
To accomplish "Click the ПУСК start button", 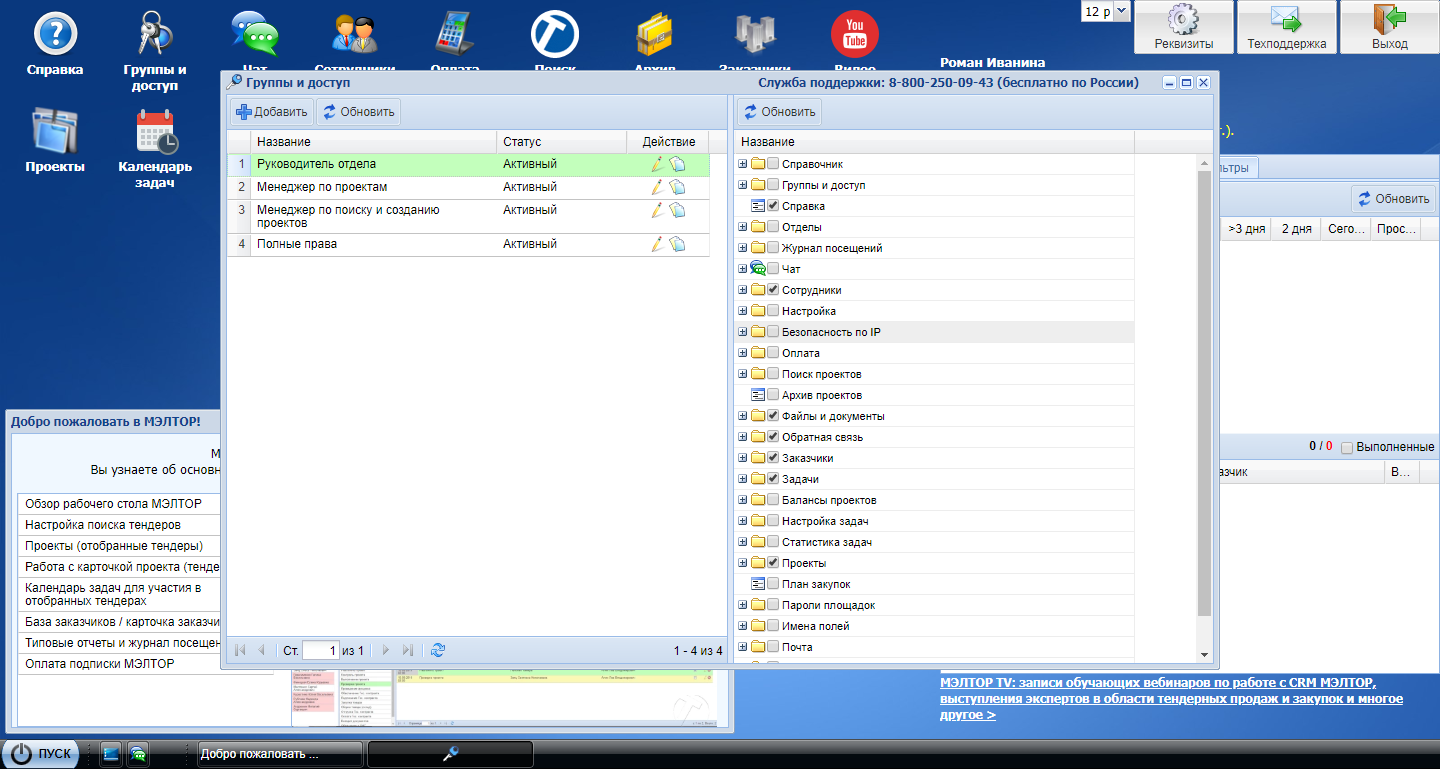I will point(43,754).
